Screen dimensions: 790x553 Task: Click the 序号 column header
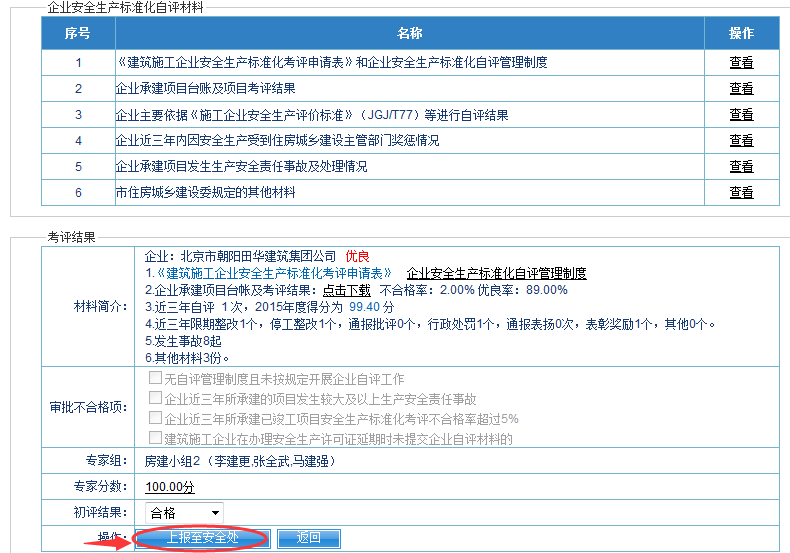pyautogui.click(x=78, y=34)
